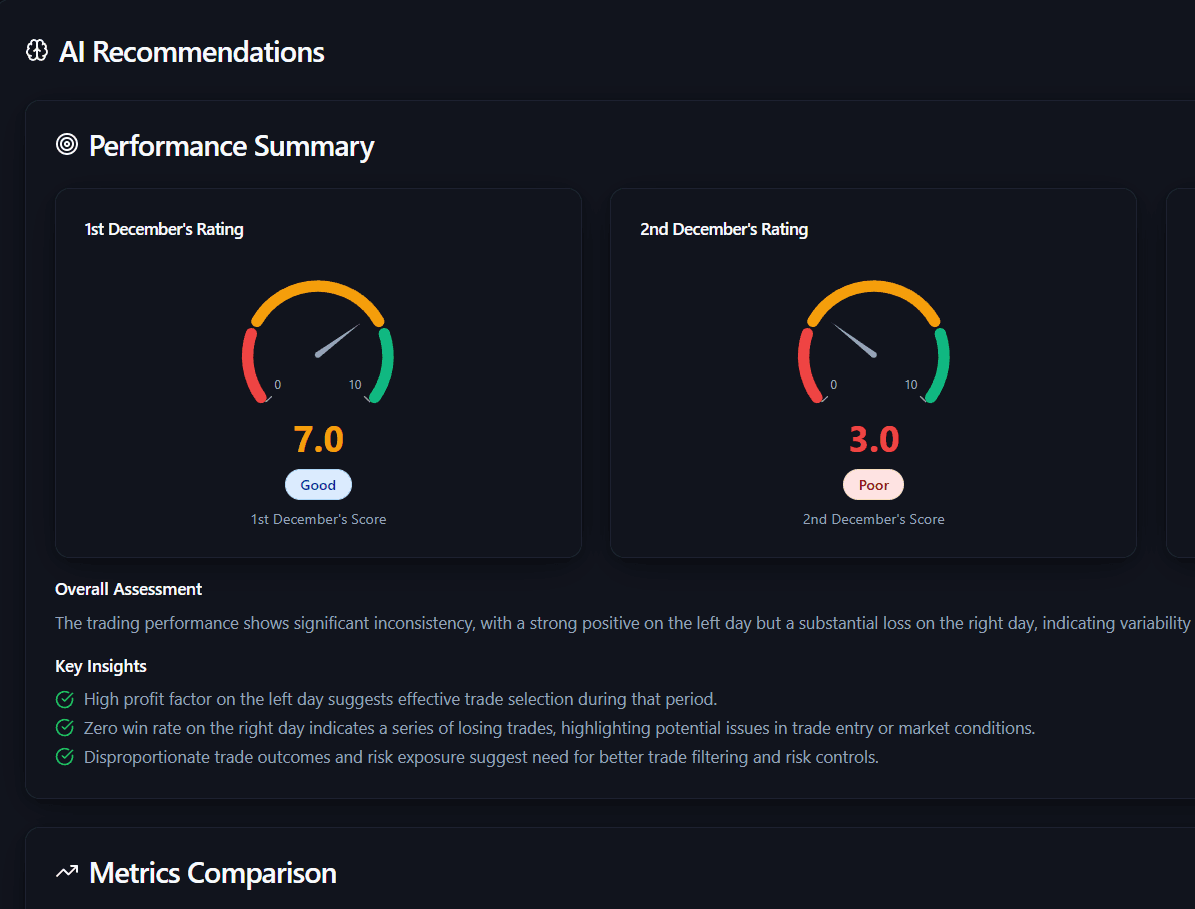Click the 2nd December gauge needle
The width and height of the screenshot is (1195, 909).
tap(855, 340)
